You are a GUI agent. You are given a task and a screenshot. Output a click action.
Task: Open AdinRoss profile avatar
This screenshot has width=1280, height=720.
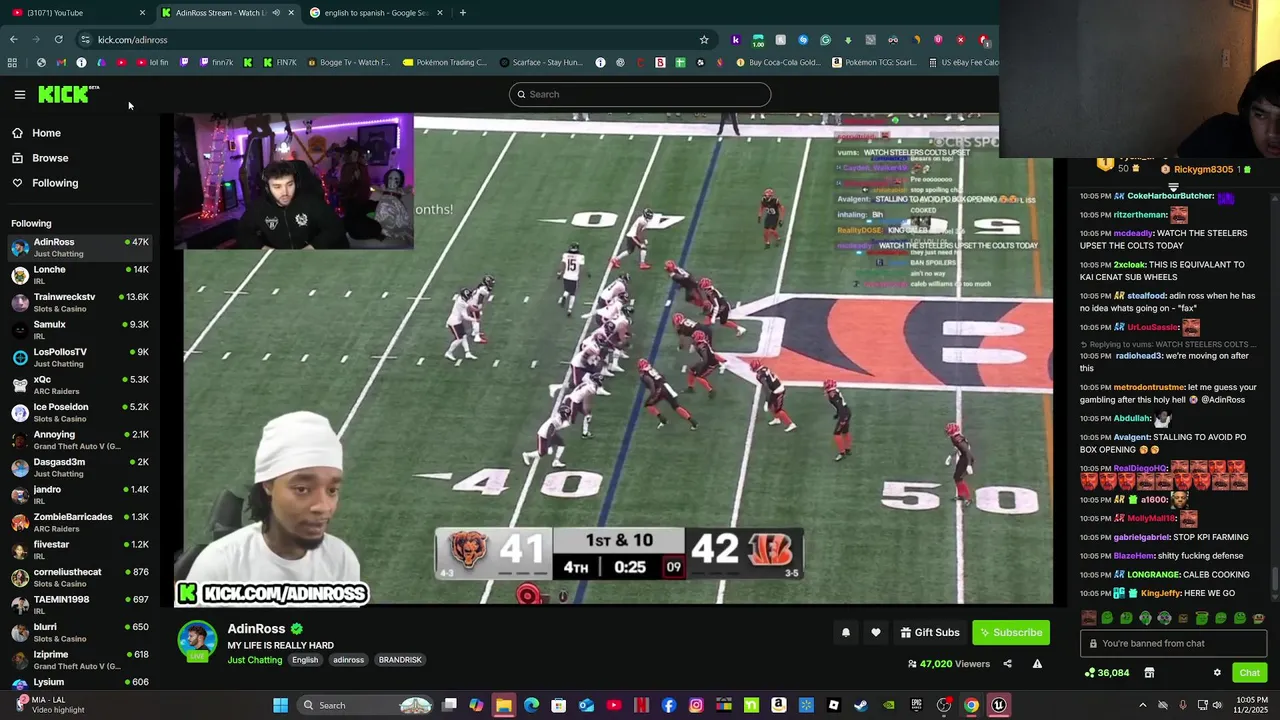197,641
